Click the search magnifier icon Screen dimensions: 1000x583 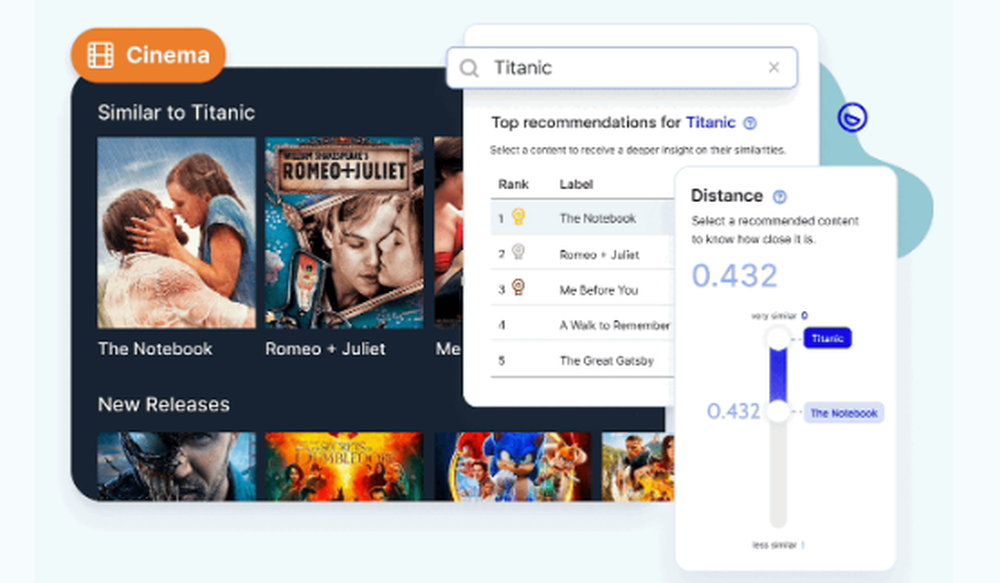click(469, 68)
